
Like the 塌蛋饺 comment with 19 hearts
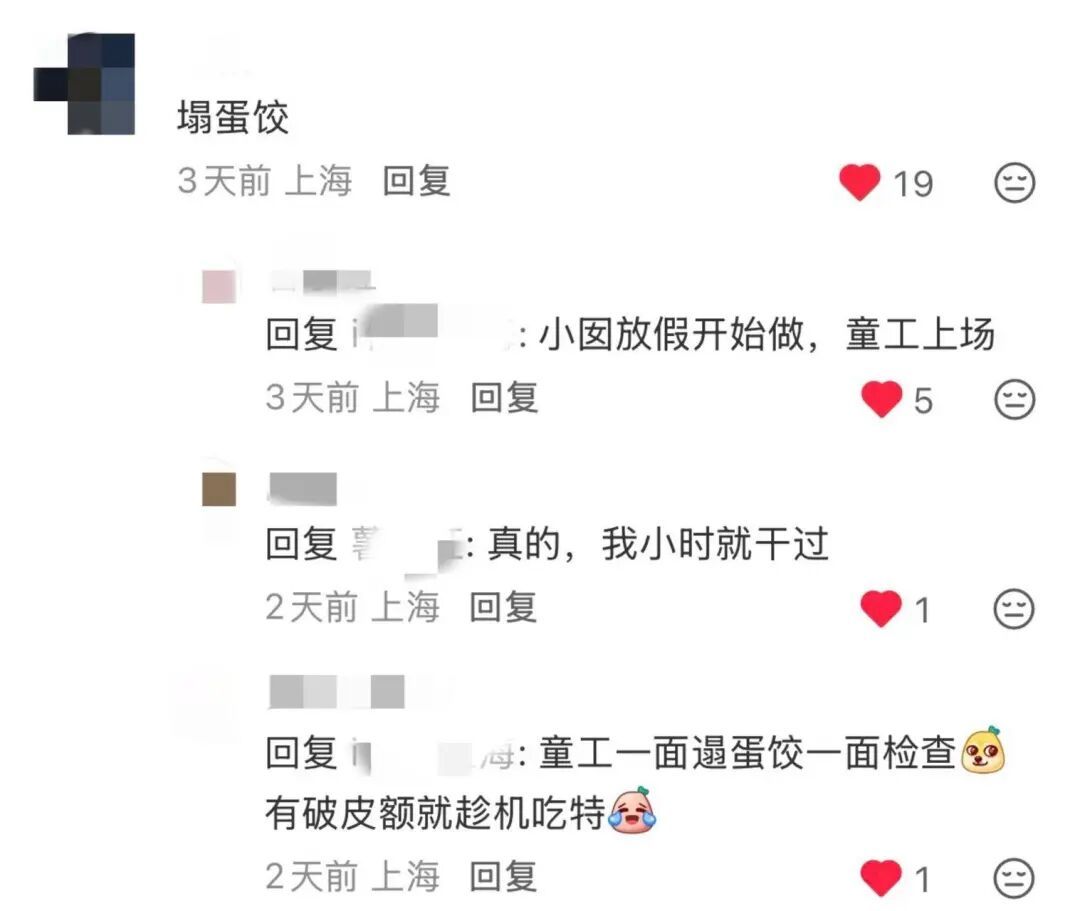860,182
